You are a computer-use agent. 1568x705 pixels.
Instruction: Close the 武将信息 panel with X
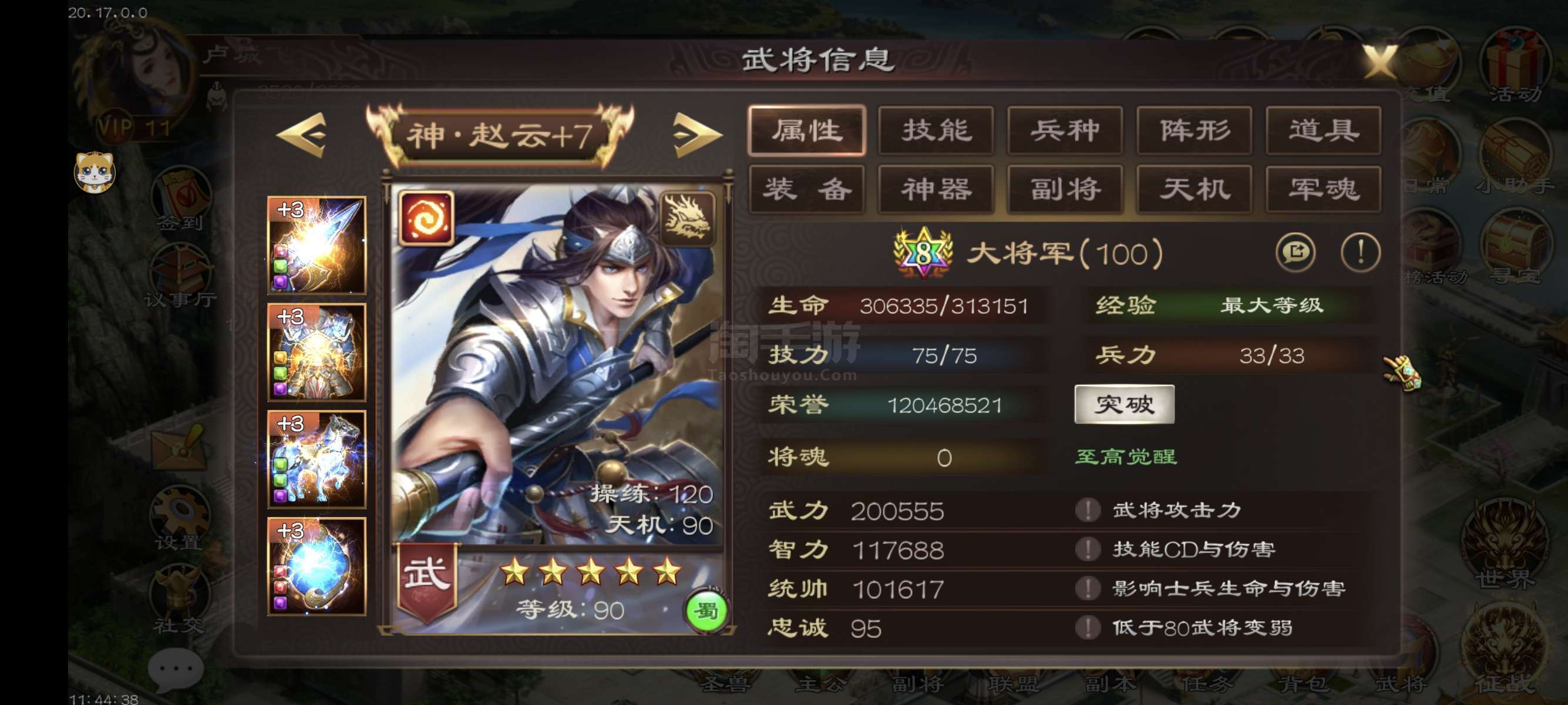coord(1380,61)
